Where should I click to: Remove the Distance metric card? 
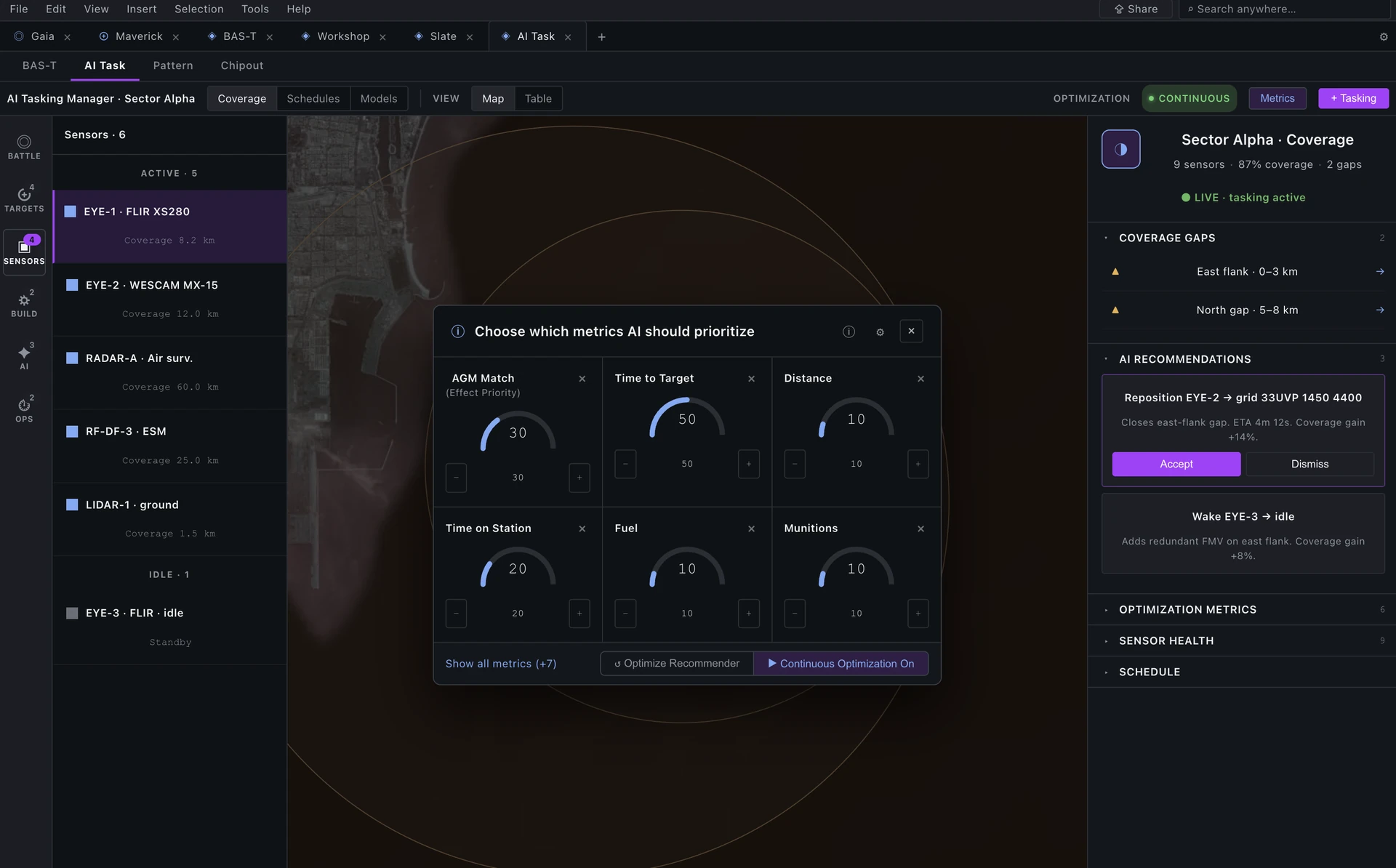click(x=920, y=379)
